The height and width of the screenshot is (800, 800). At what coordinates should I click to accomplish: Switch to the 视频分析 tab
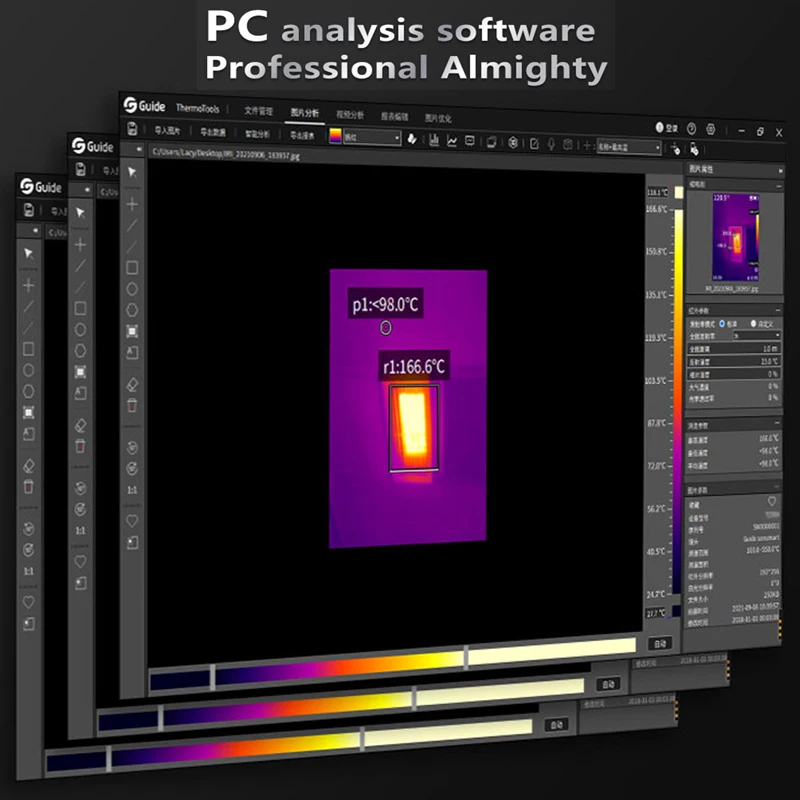click(350, 115)
